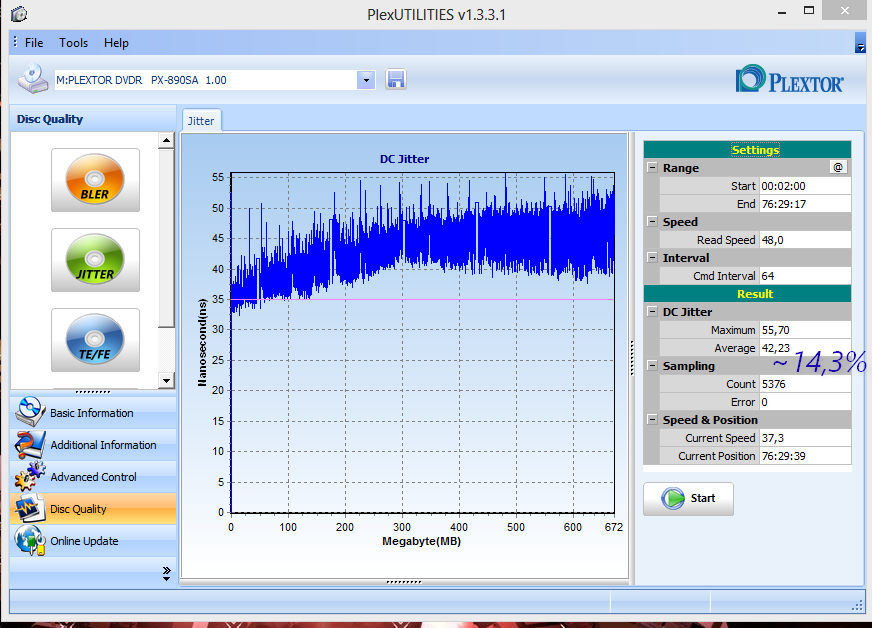The height and width of the screenshot is (628, 872).
Task: Click the Plextor logo
Action: [790, 80]
